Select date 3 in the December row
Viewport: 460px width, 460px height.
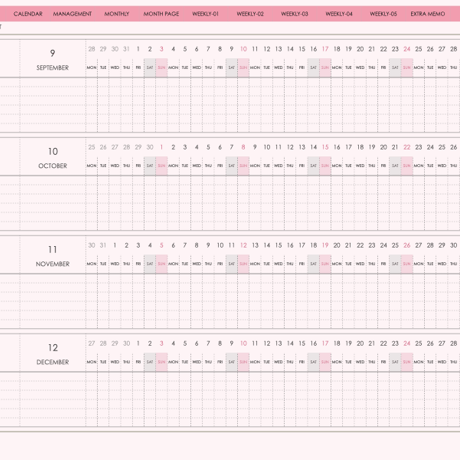click(162, 343)
